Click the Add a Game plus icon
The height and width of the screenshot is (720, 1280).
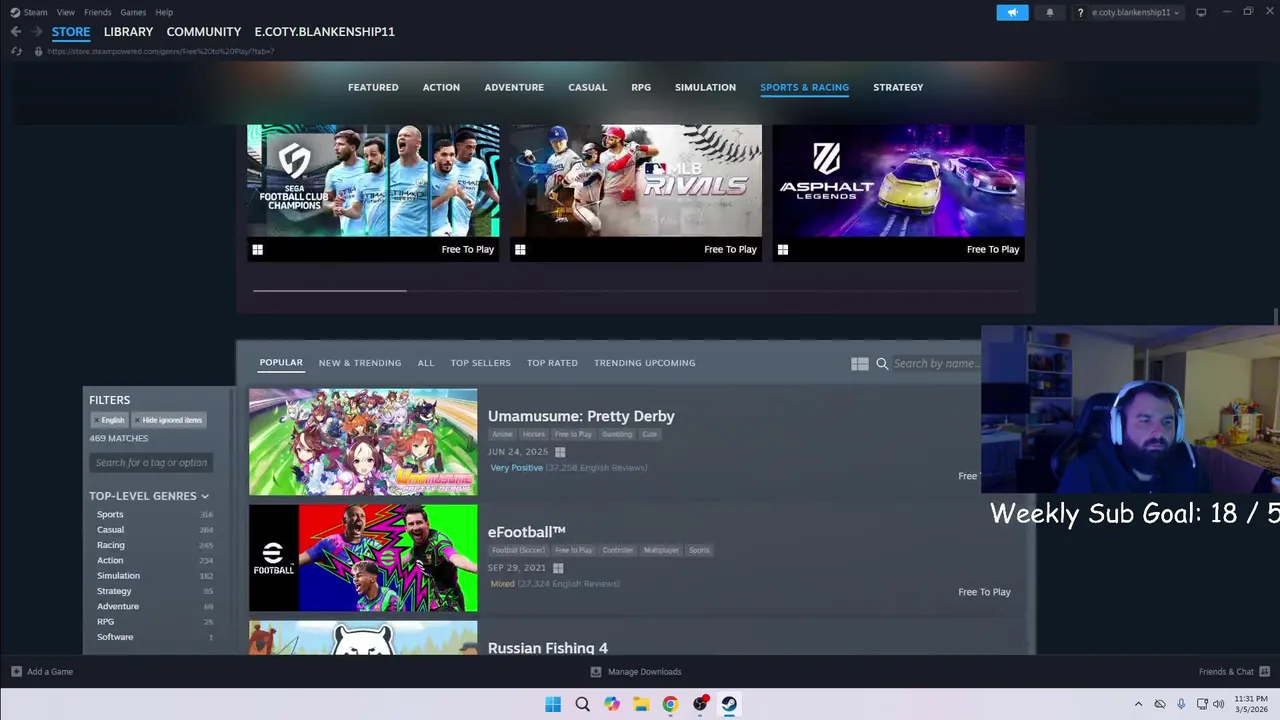16,672
